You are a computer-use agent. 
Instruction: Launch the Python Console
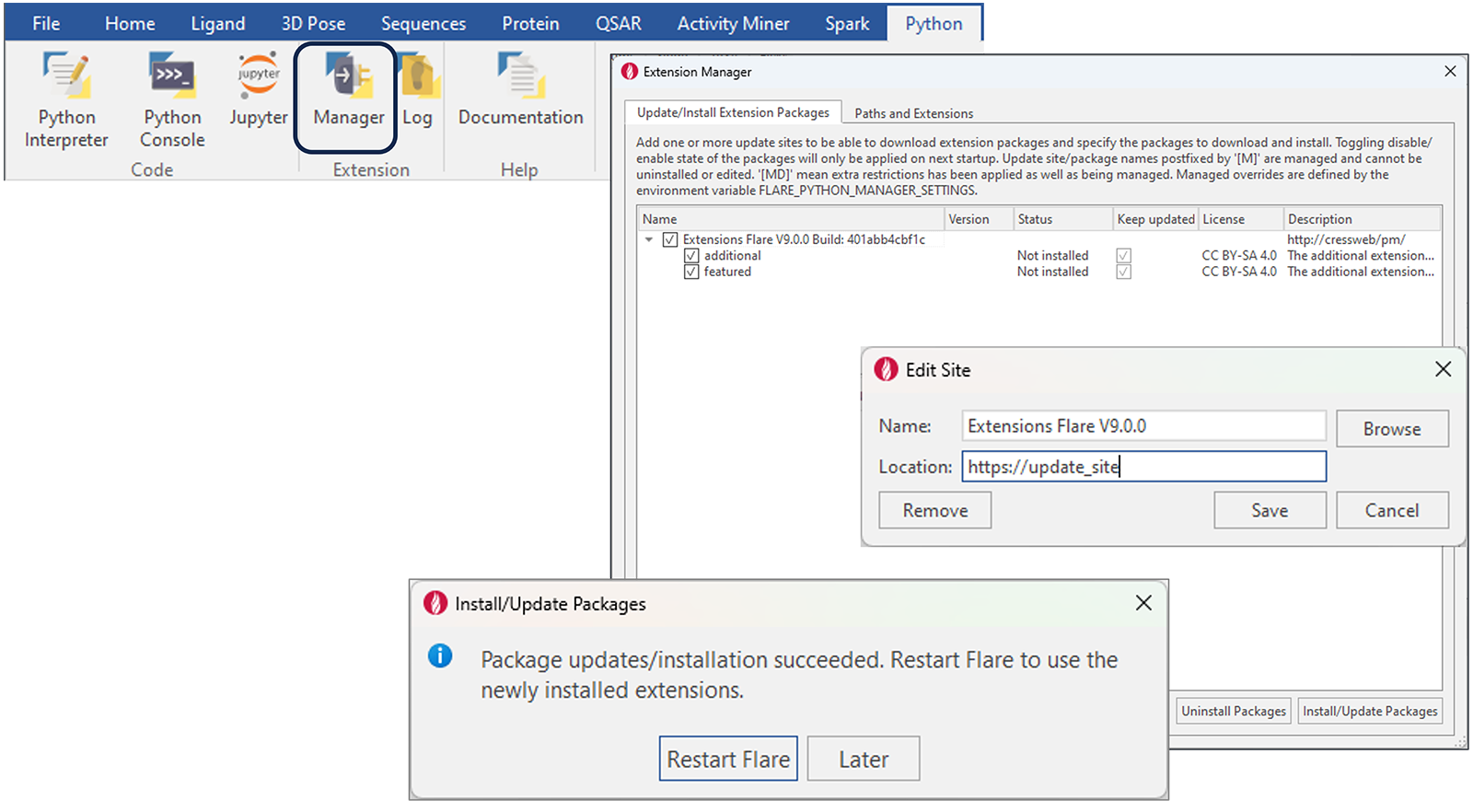click(172, 99)
